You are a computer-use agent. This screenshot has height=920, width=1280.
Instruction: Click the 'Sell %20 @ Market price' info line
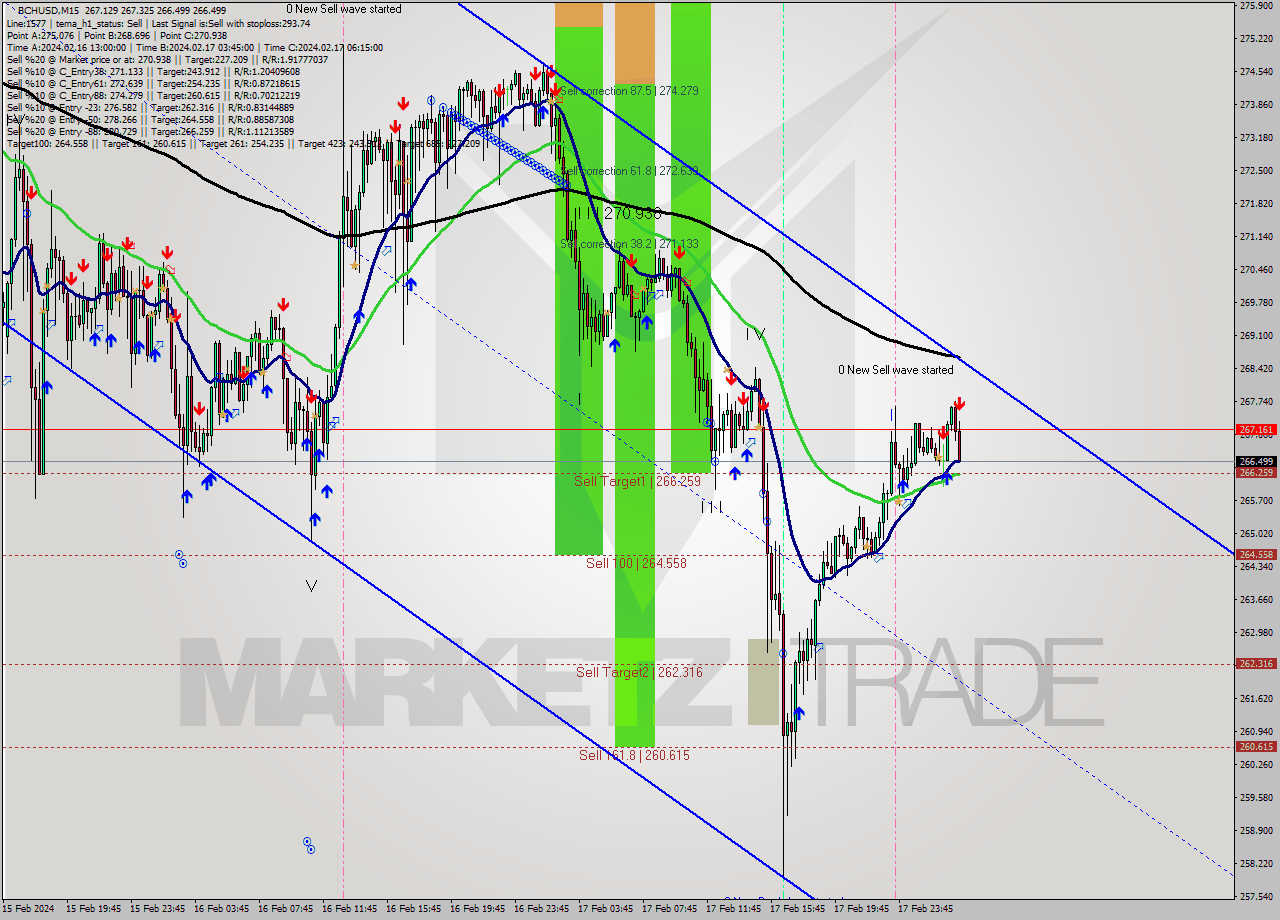pyautogui.click(x=167, y=60)
